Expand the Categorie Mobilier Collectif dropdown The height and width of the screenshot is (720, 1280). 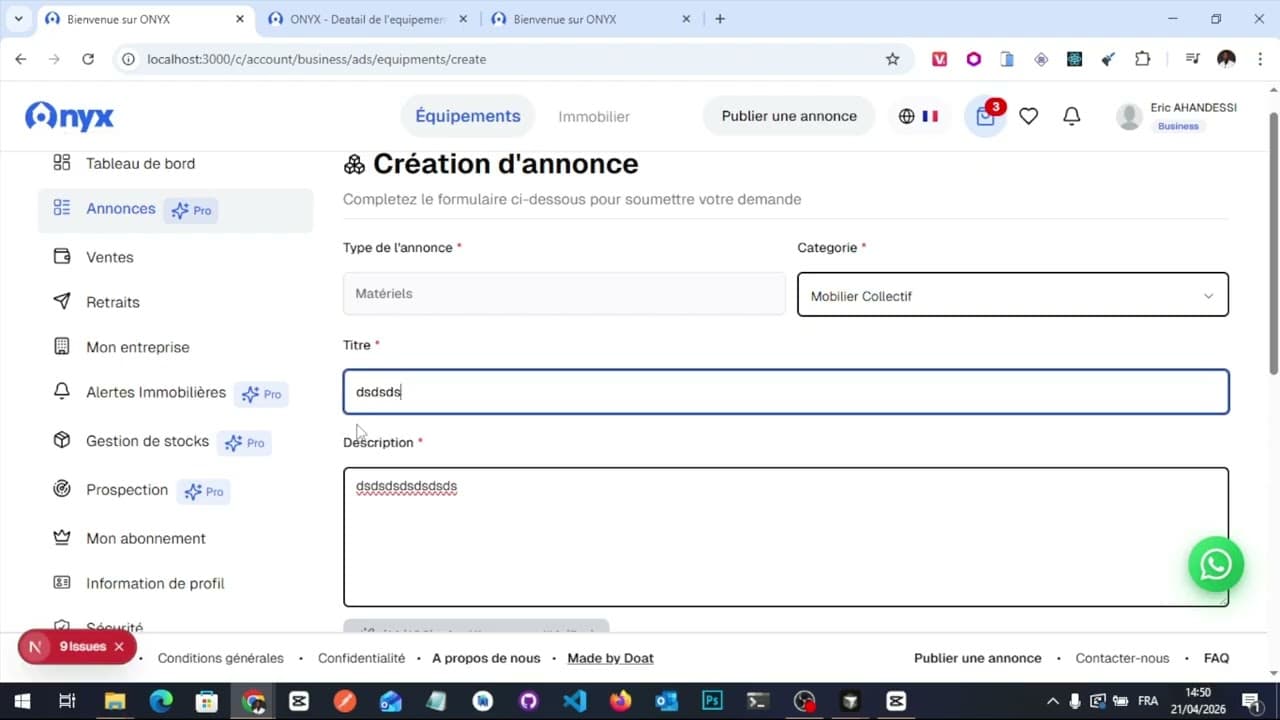coord(1012,295)
